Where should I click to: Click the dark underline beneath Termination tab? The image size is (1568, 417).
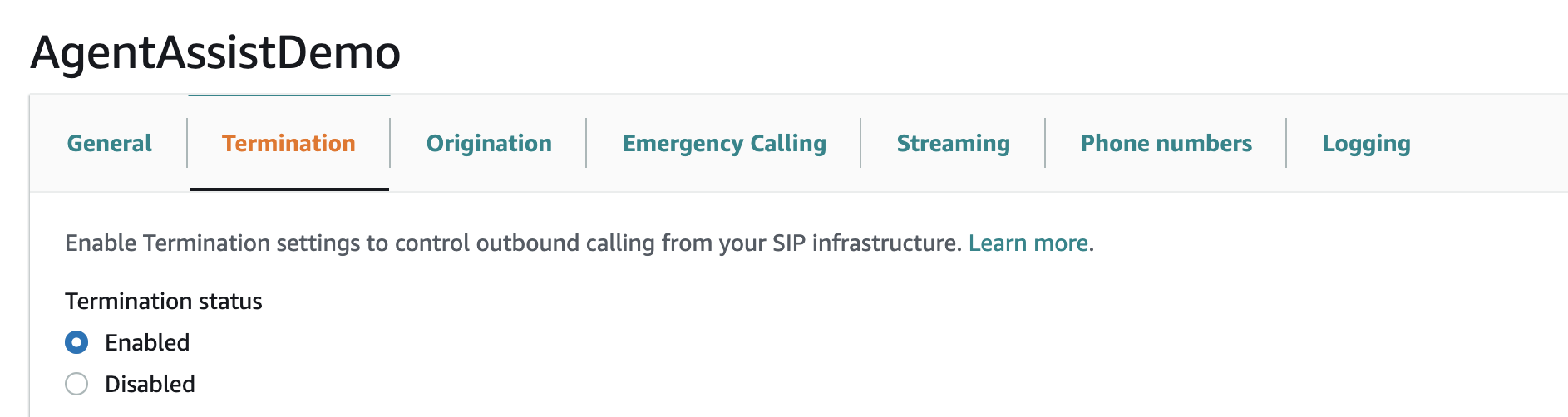click(289, 189)
